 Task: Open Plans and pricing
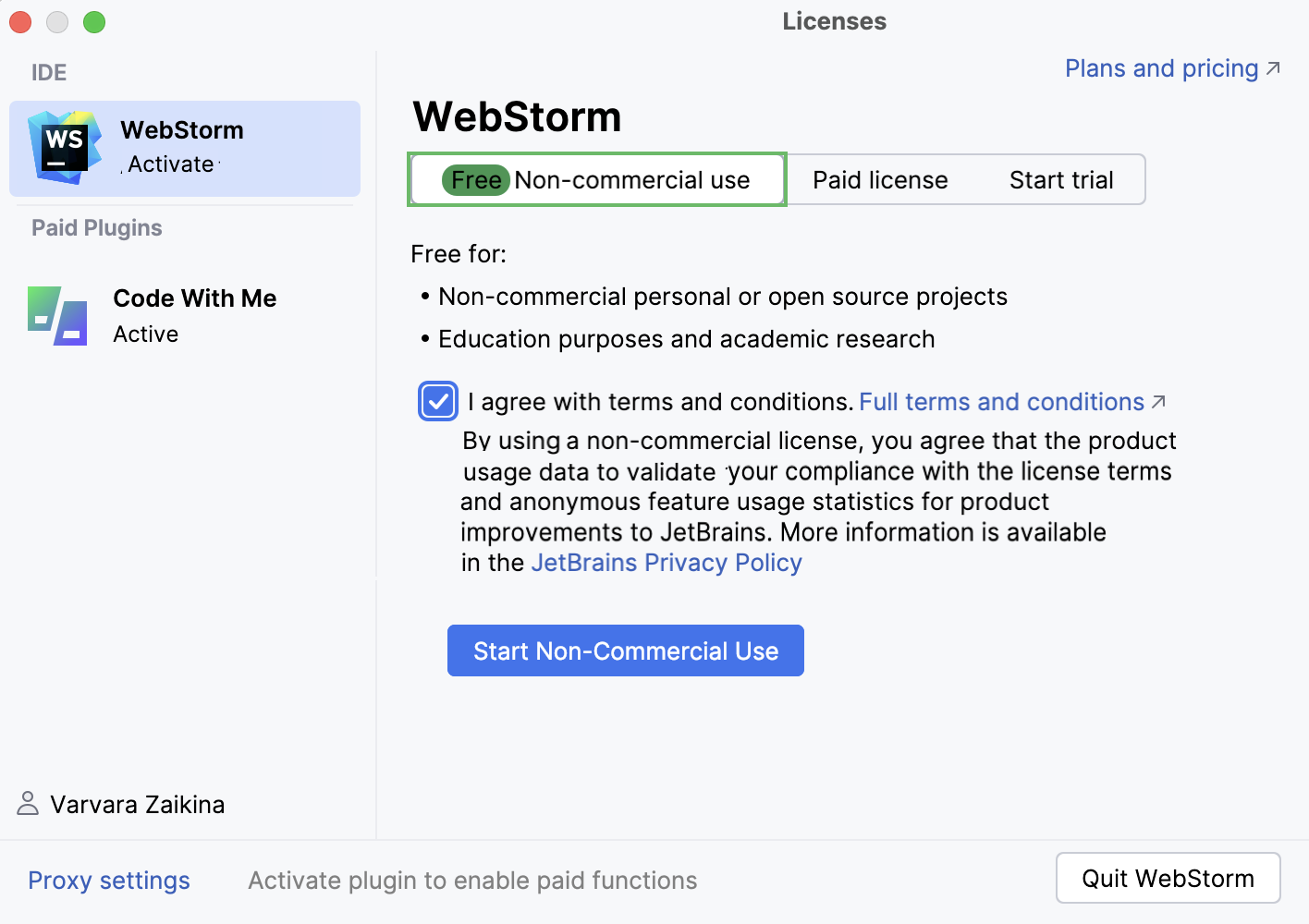click(x=1160, y=67)
